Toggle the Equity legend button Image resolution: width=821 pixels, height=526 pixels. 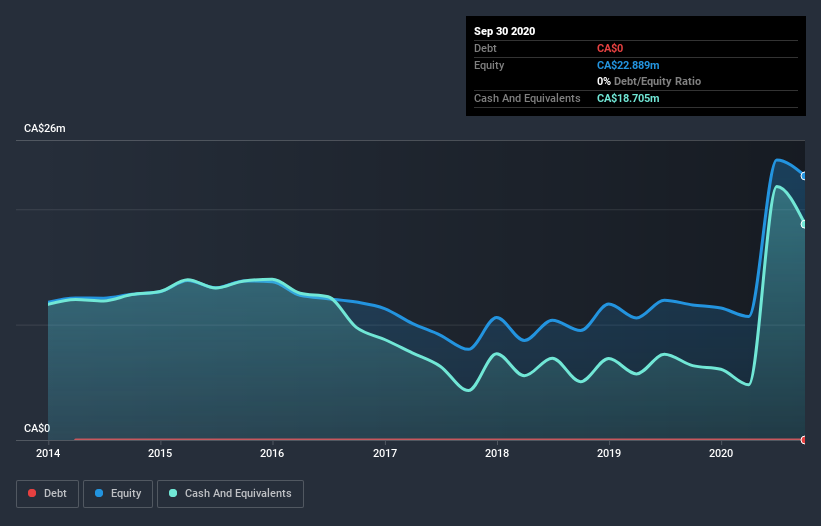118,494
